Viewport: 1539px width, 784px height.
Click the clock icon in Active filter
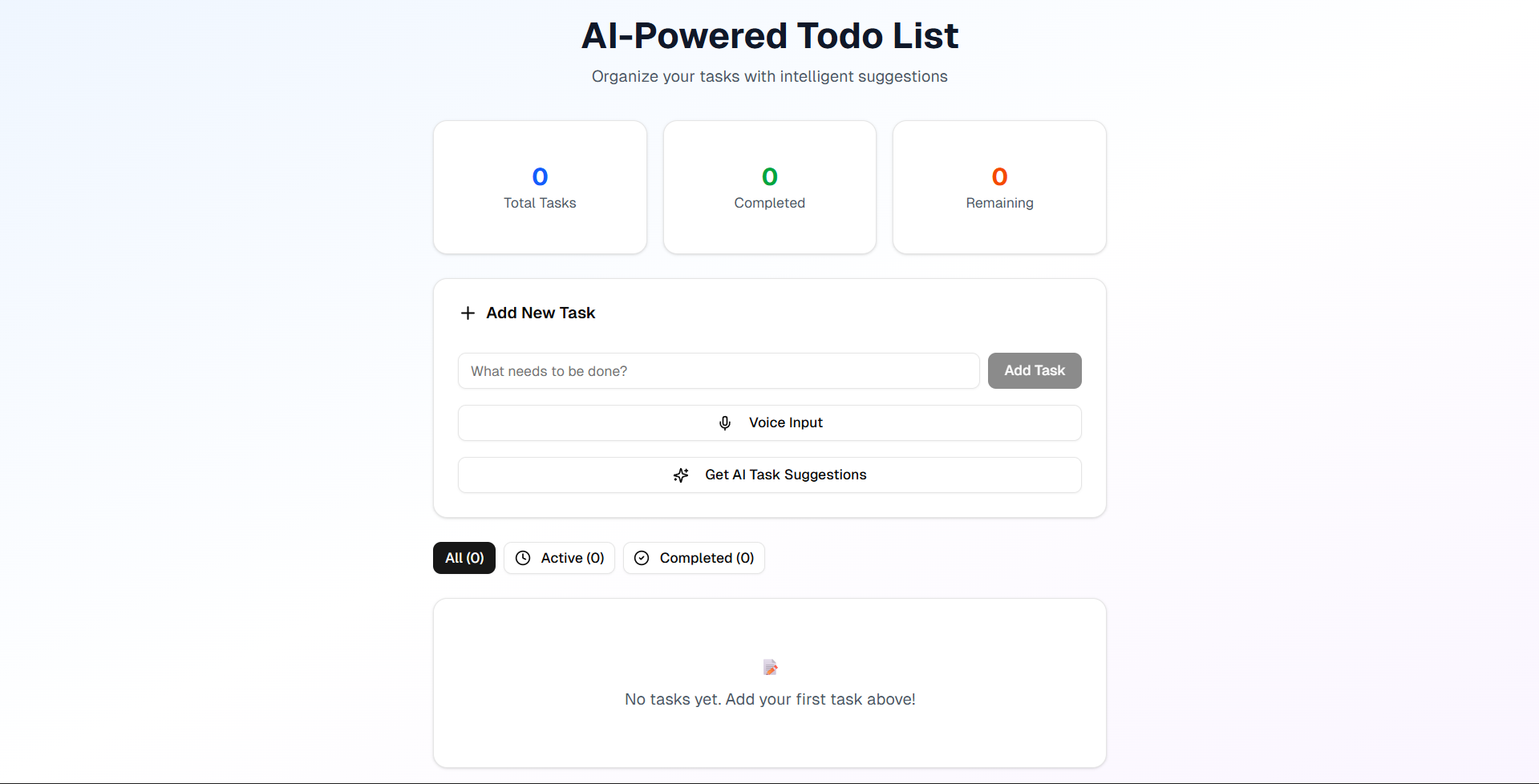pos(524,558)
